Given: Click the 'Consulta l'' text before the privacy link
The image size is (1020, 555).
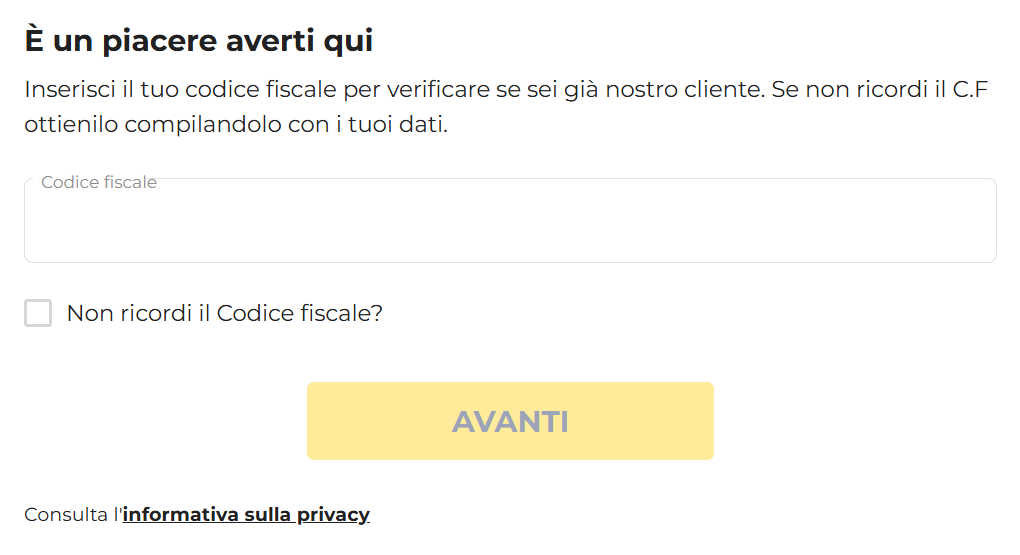Looking at the screenshot, I should tap(70, 515).
